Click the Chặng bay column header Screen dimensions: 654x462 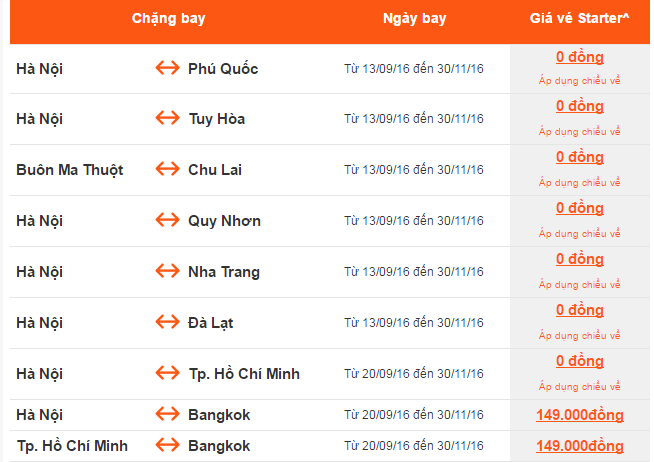(169, 19)
